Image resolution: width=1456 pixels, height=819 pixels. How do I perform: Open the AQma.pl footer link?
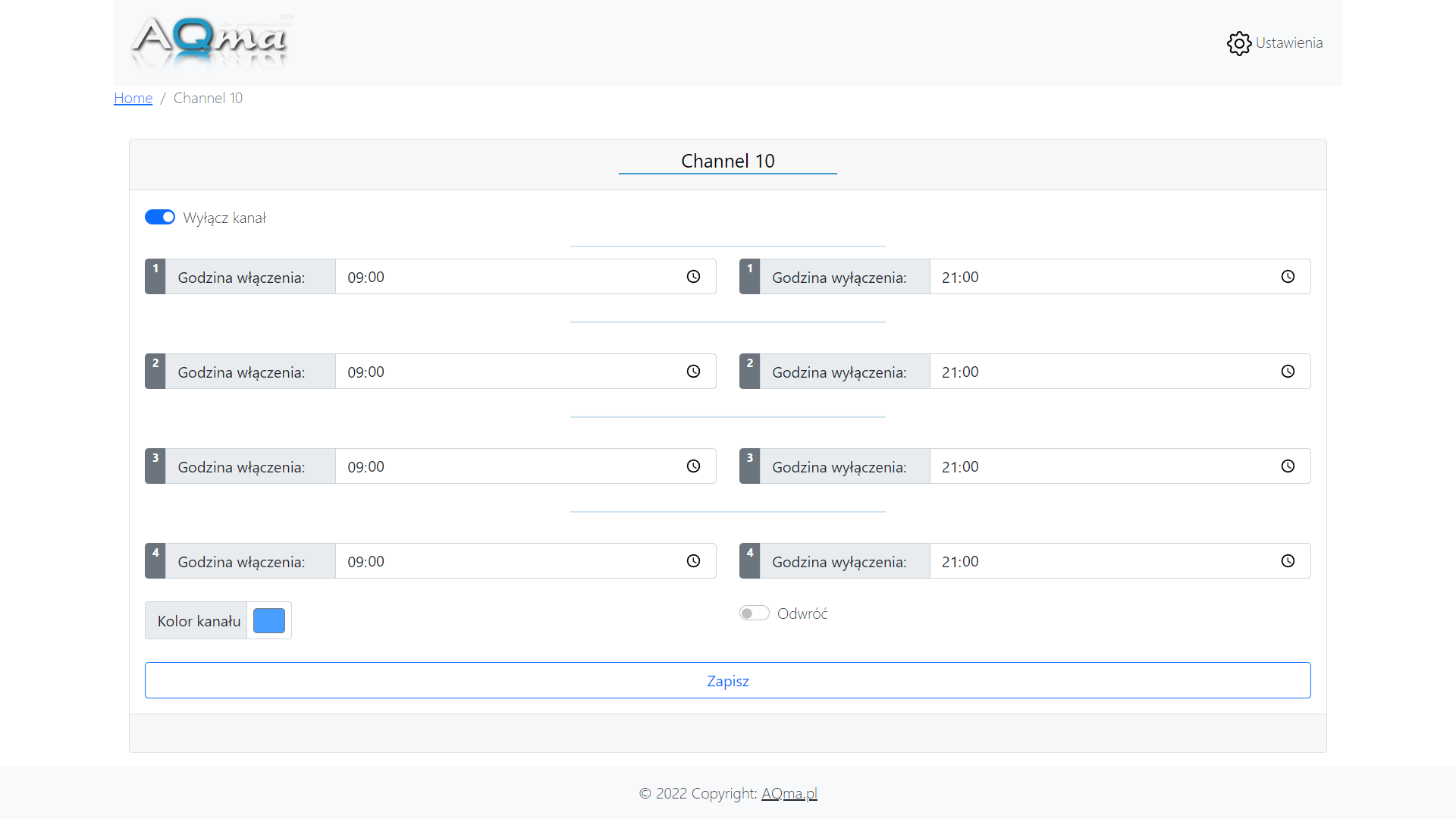(789, 793)
